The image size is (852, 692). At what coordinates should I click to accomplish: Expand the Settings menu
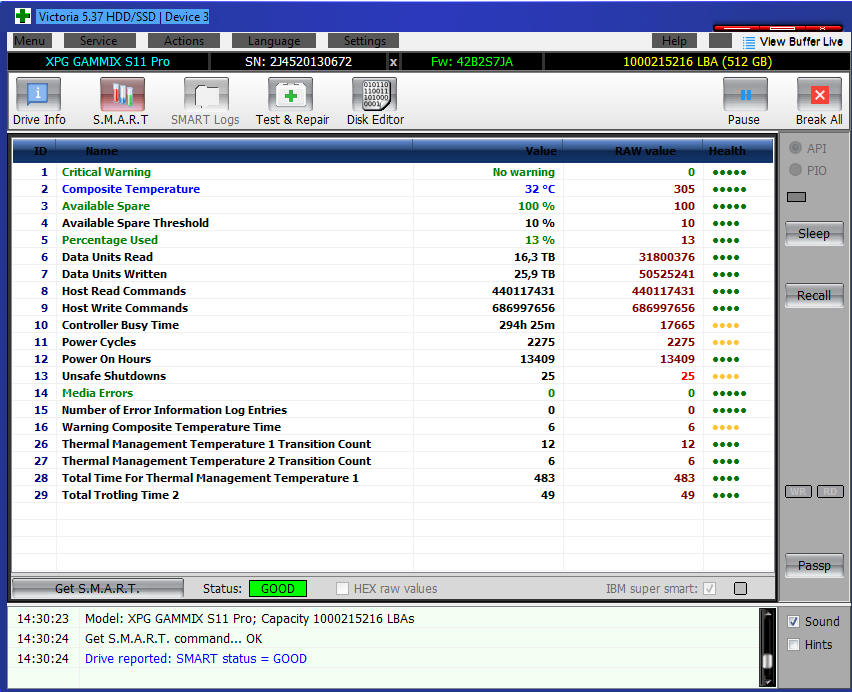[364, 41]
